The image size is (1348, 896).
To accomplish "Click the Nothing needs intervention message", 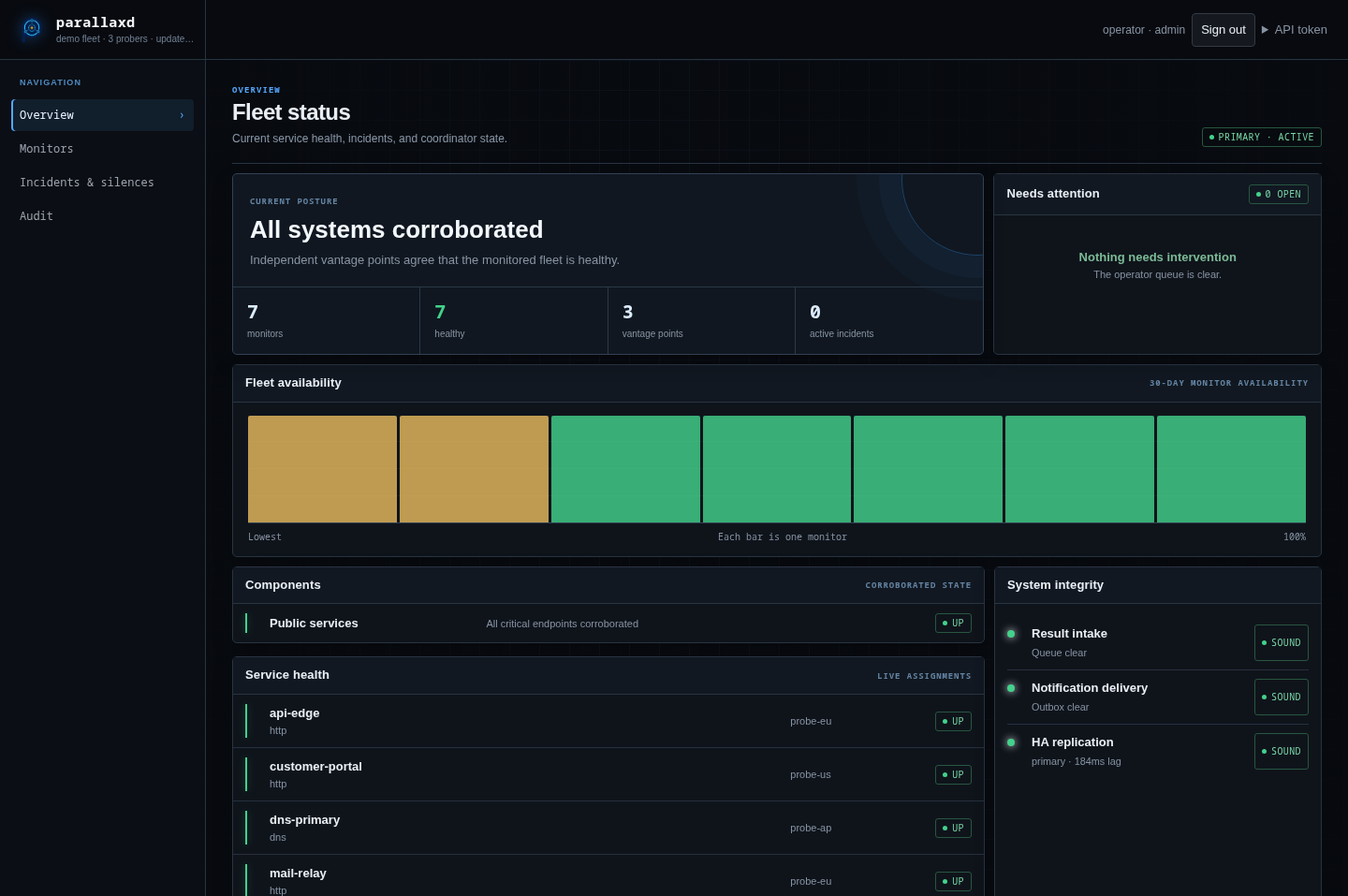I will 1157,257.
